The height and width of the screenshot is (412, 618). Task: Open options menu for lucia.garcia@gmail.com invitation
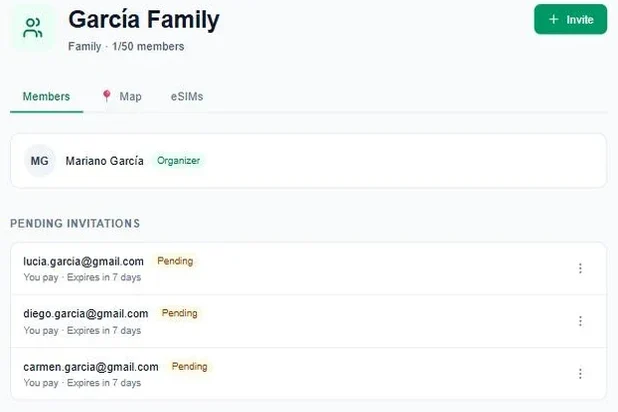[580, 268]
